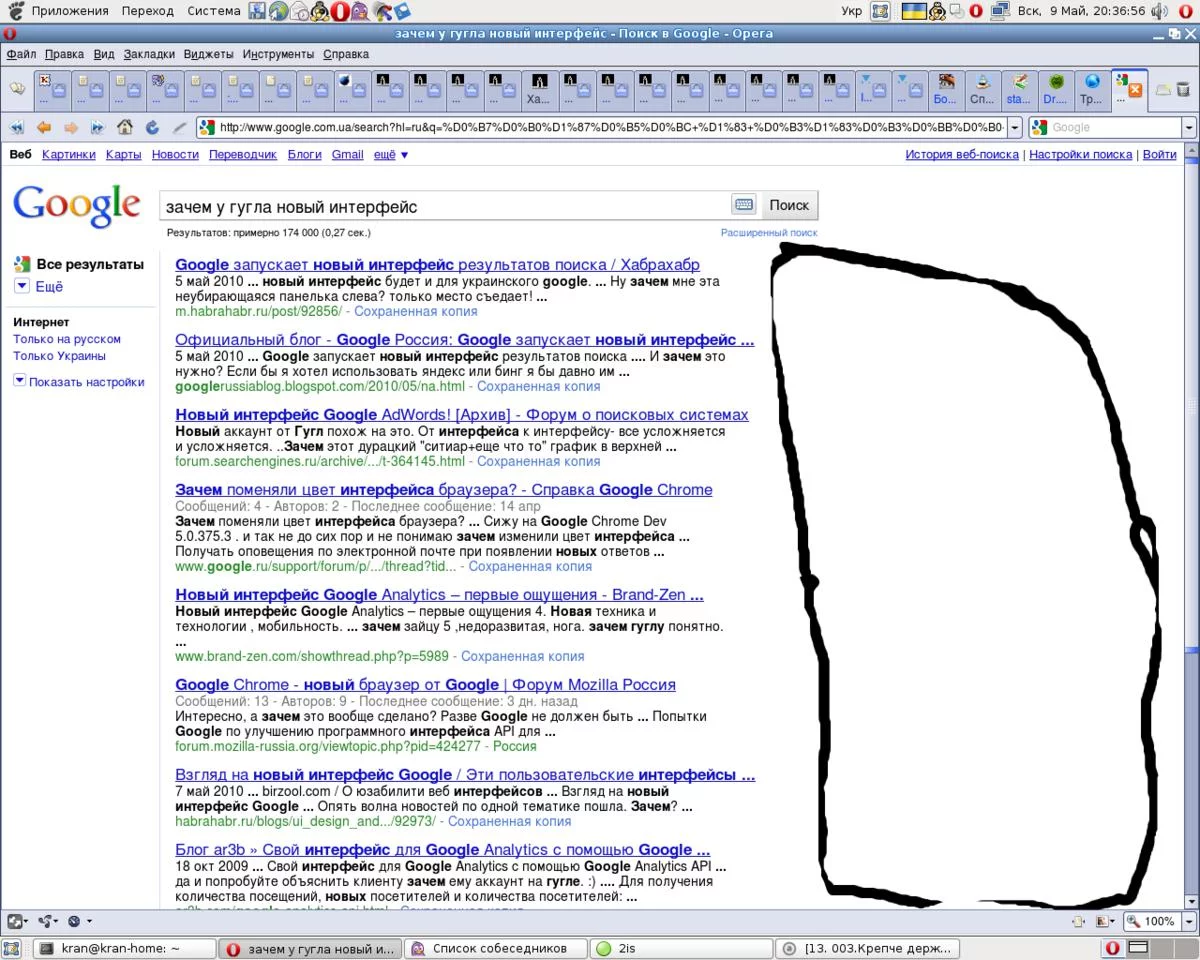Open the Хабрахабр result about новый интерфейс
This screenshot has width=1200, height=960.
437,265
